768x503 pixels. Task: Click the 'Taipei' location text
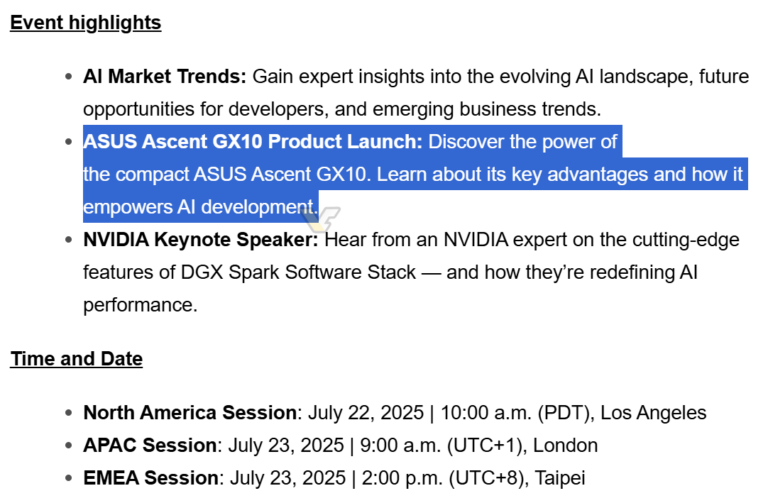coord(560,478)
